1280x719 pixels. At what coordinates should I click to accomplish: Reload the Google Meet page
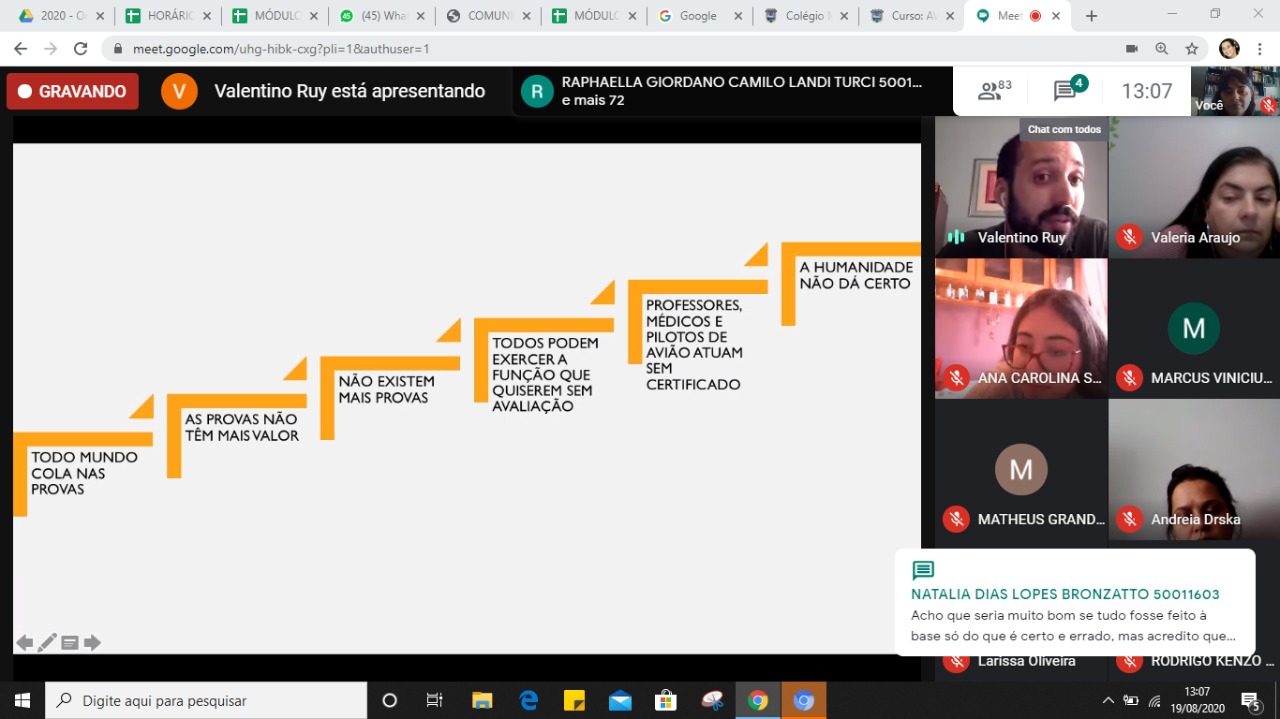(80, 49)
